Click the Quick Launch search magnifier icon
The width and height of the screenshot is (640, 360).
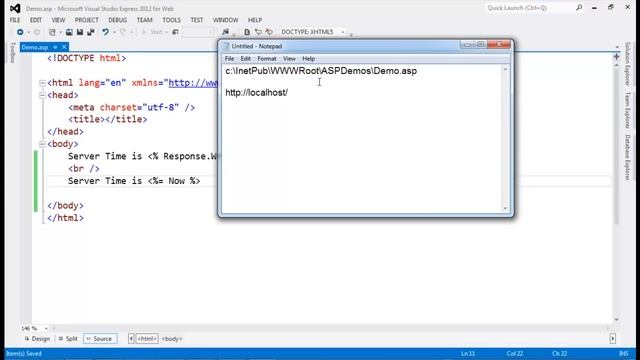tap(579, 7)
